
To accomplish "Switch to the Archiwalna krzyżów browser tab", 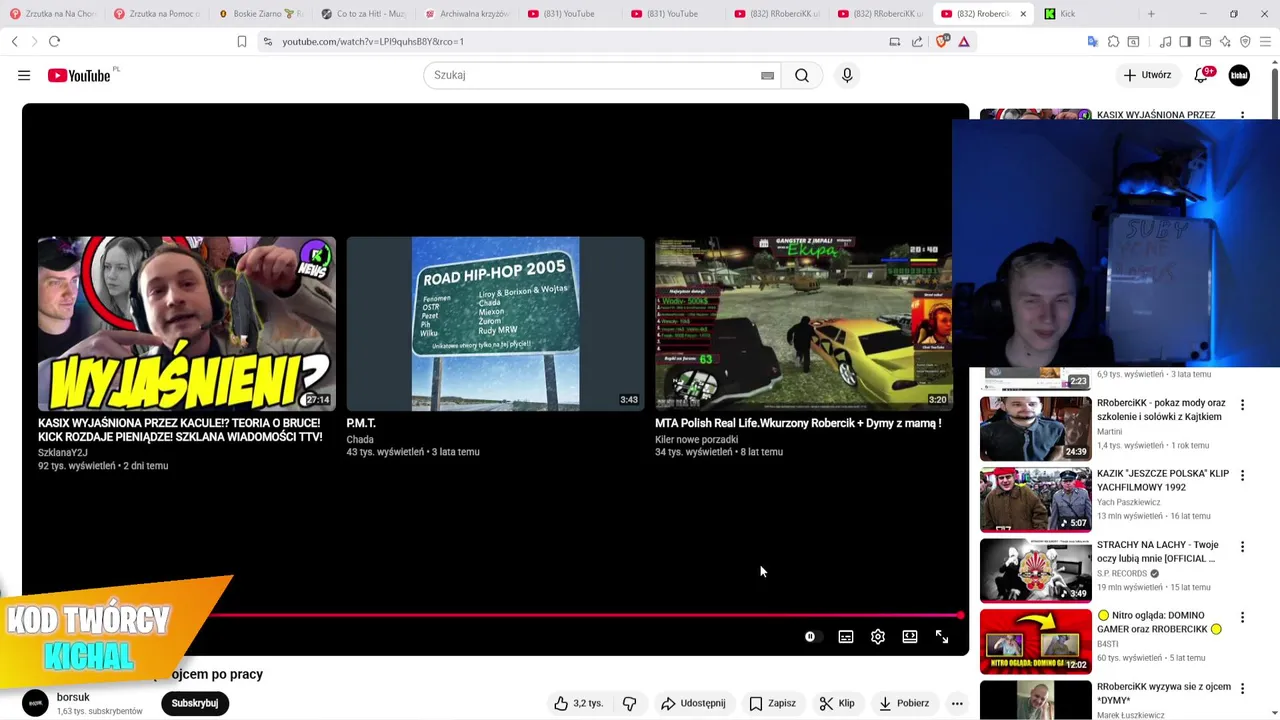I will pos(467,14).
